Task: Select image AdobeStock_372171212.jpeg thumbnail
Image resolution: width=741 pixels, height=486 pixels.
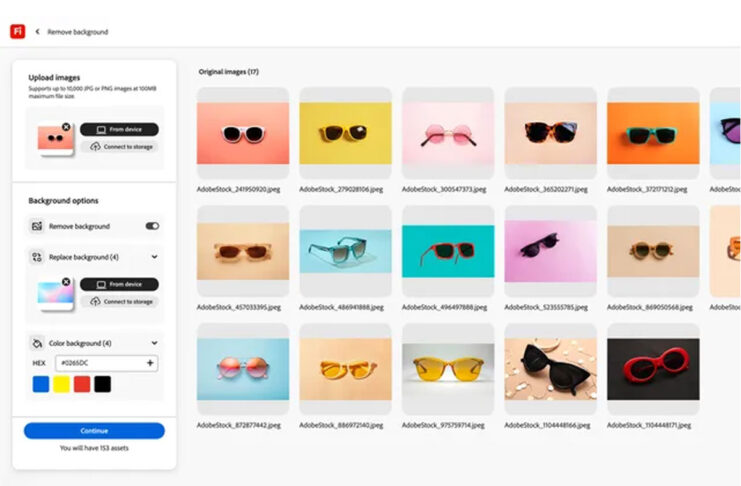Action: [x=653, y=133]
